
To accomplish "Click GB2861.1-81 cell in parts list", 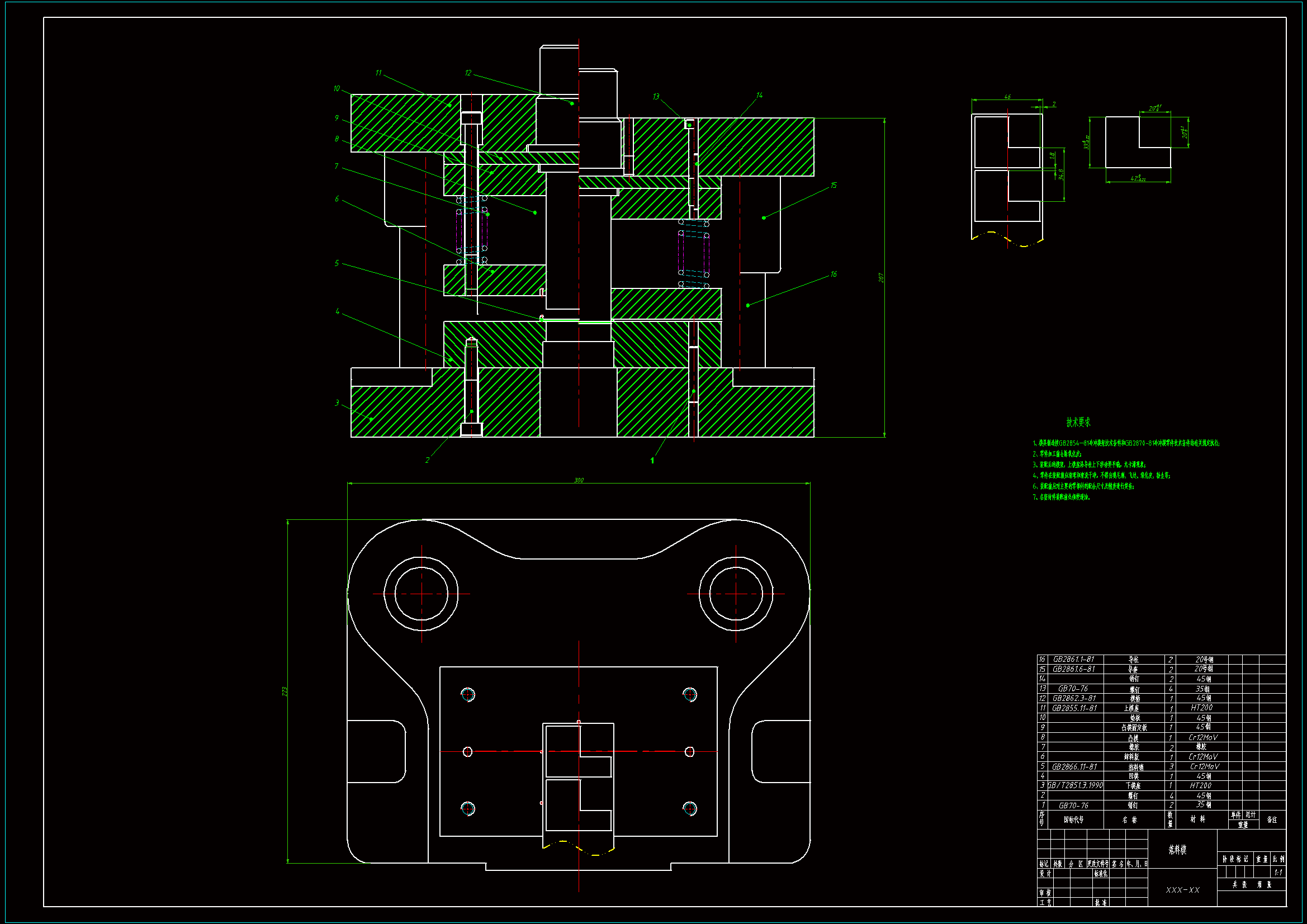I will 1073,659.
